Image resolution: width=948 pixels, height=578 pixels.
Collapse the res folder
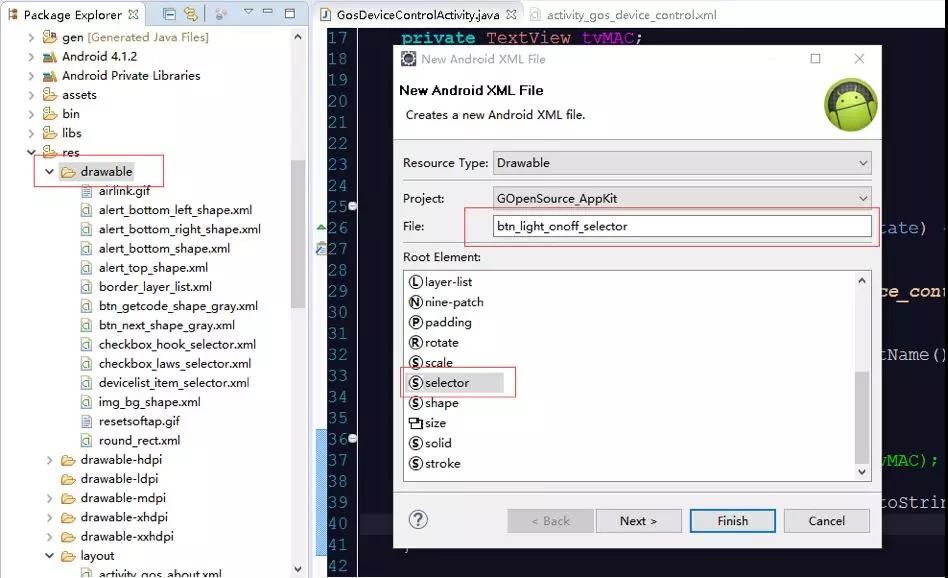(x=31, y=152)
